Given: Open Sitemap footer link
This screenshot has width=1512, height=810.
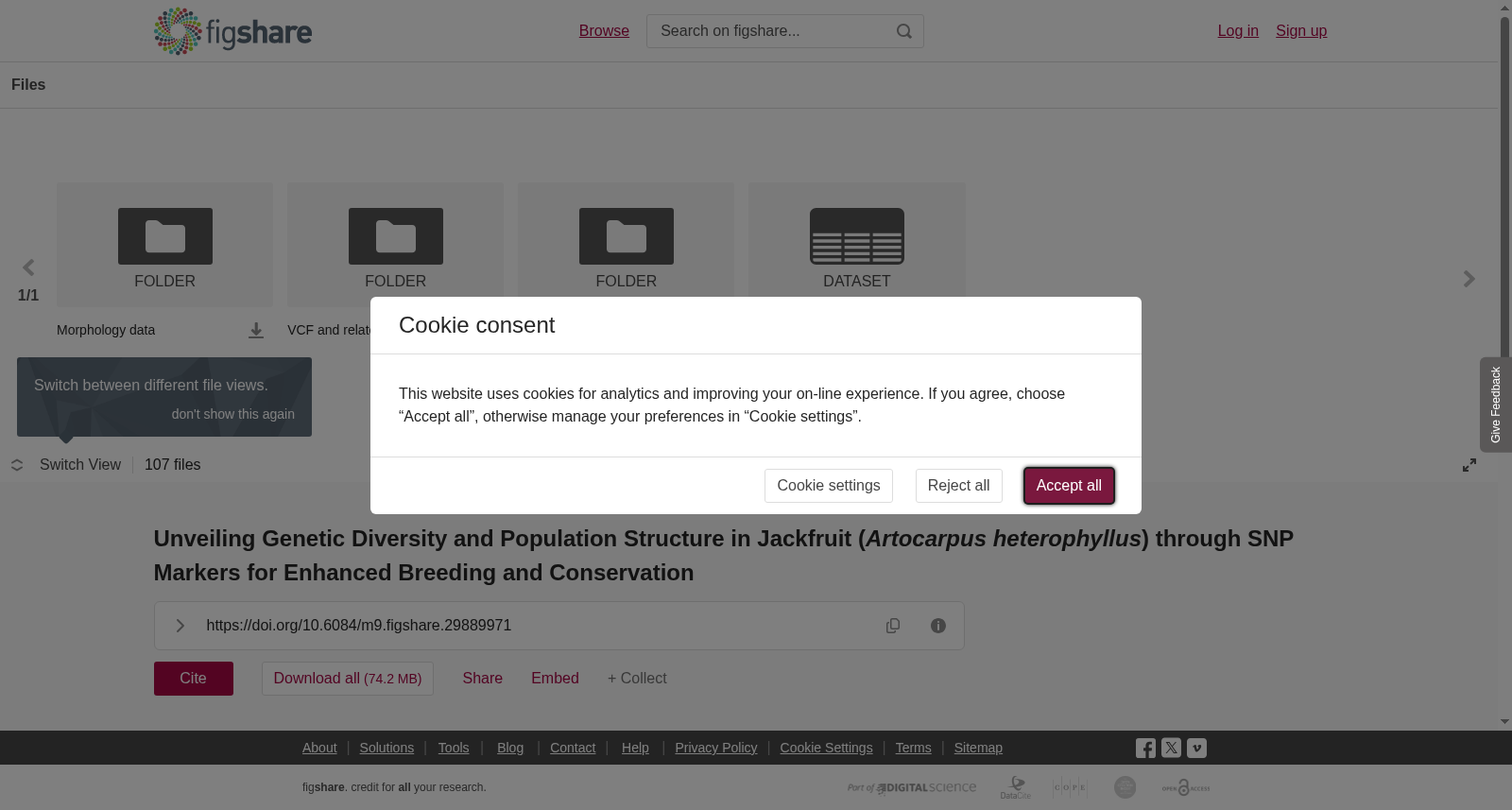Looking at the screenshot, I should click(x=978, y=748).
